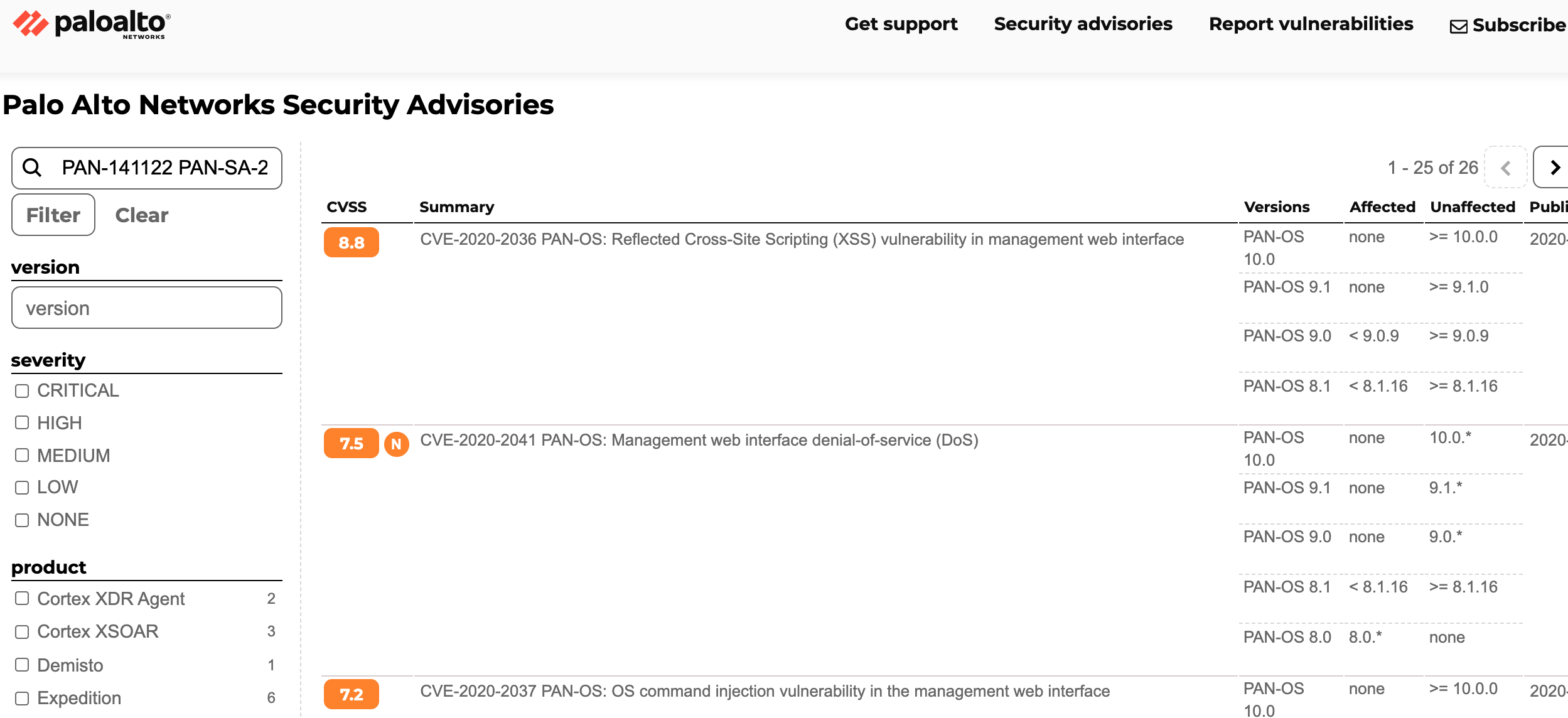This screenshot has width=1568, height=718.
Task: Tick the Cortex XDR Agent checkbox
Action: [22, 599]
